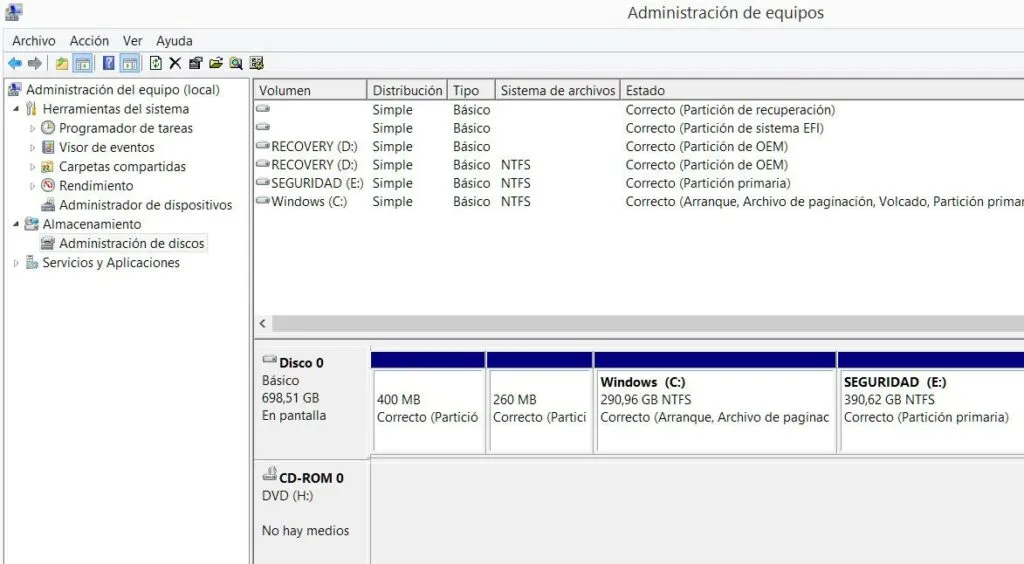Click the CD-ROM 0 drive icon

(x=269, y=475)
